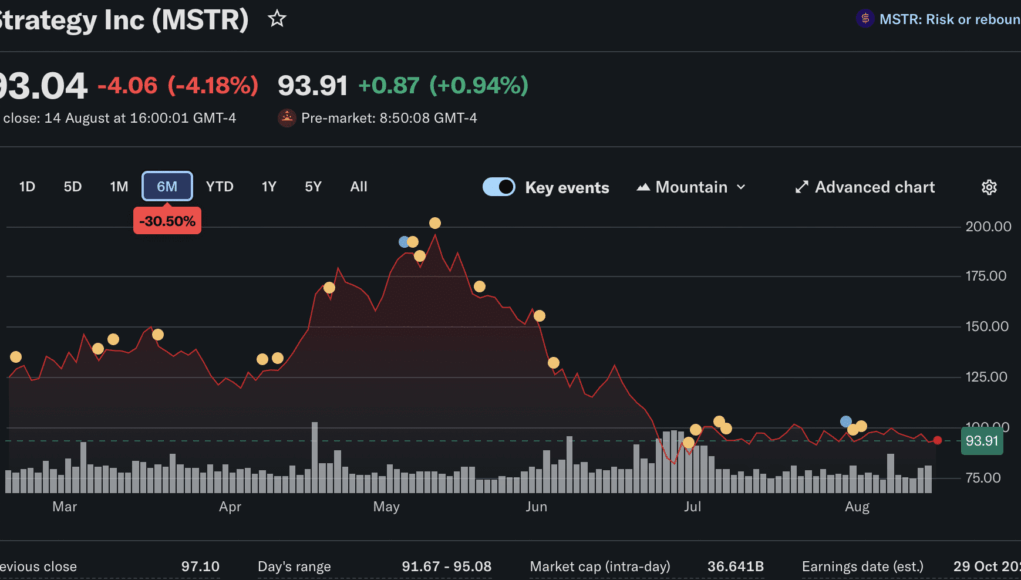The image size is (1021, 580).
Task: Click the first key event dot at the chart's left edge
Action: point(16,357)
